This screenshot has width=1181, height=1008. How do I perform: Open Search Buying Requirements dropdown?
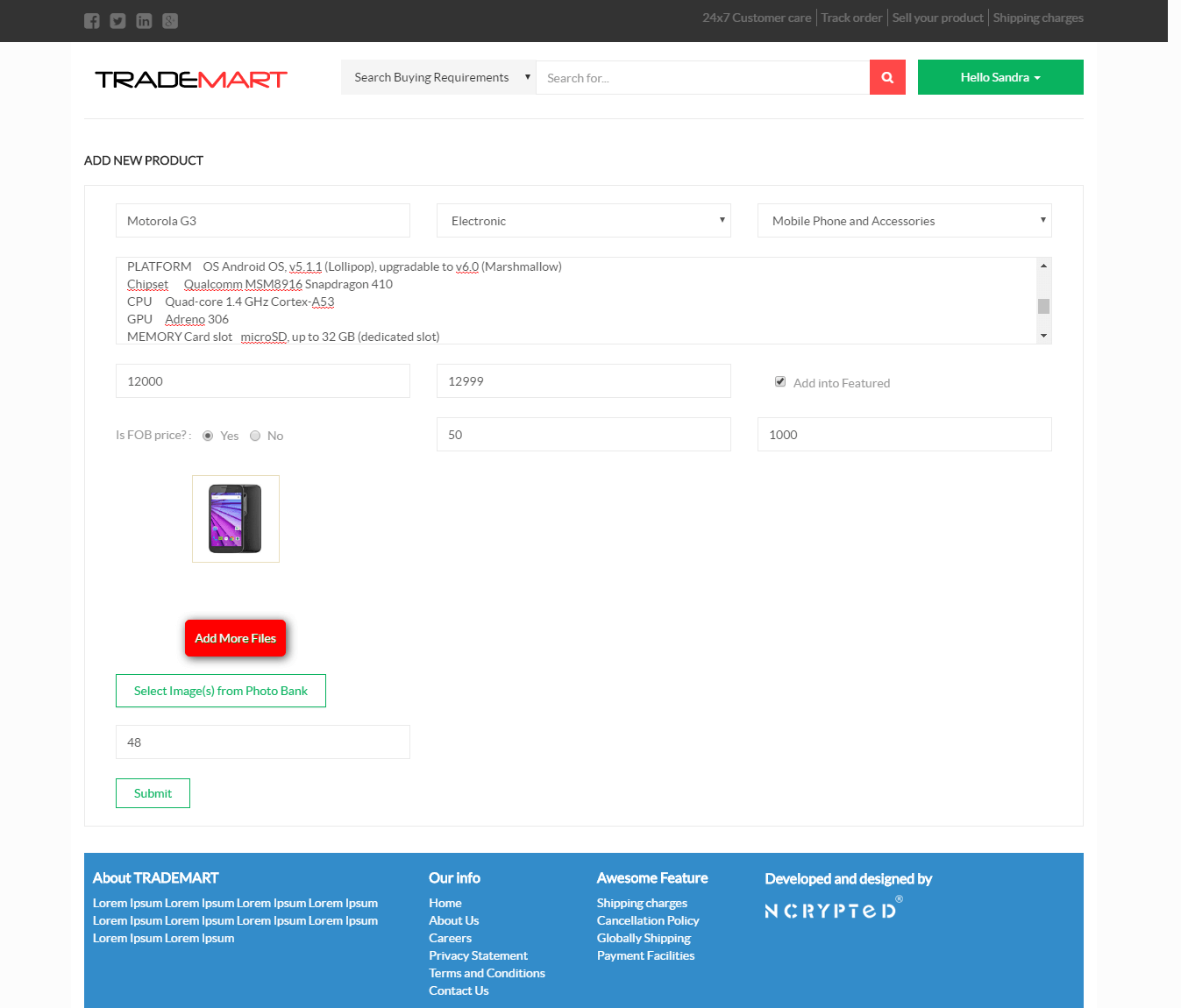point(438,77)
